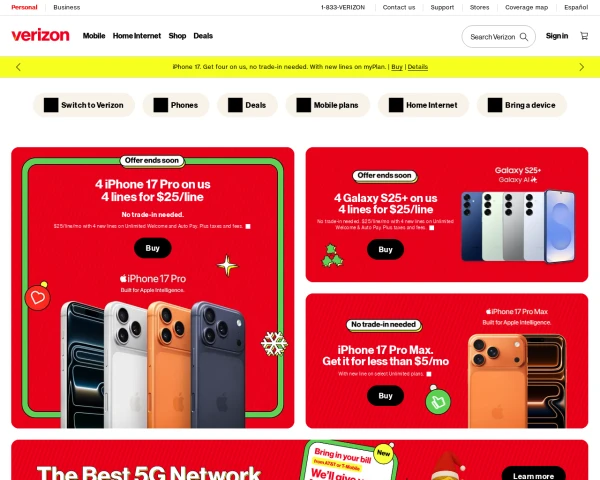Expand the Home Internet navigation menu

[x=137, y=36]
